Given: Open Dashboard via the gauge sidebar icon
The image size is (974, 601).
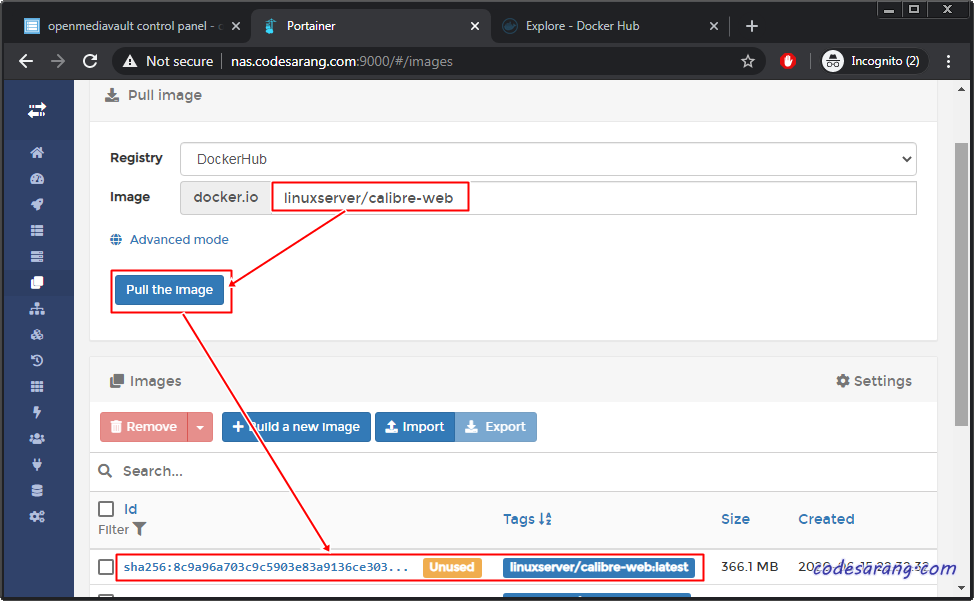Looking at the screenshot, I should [37, 179].
